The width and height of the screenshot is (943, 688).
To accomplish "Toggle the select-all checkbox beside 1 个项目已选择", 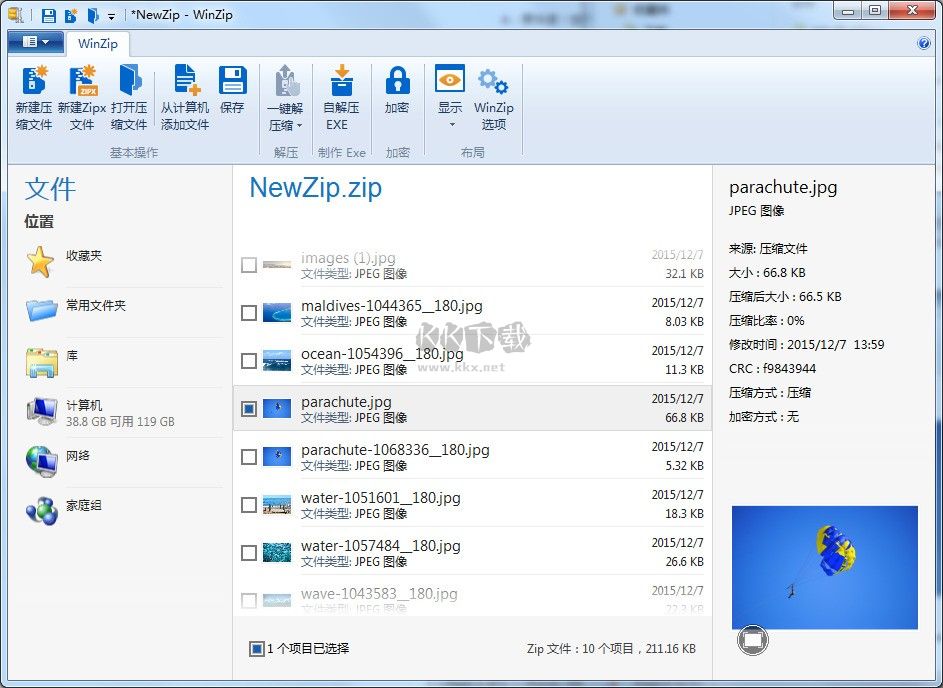I will [x=256, y=649].
